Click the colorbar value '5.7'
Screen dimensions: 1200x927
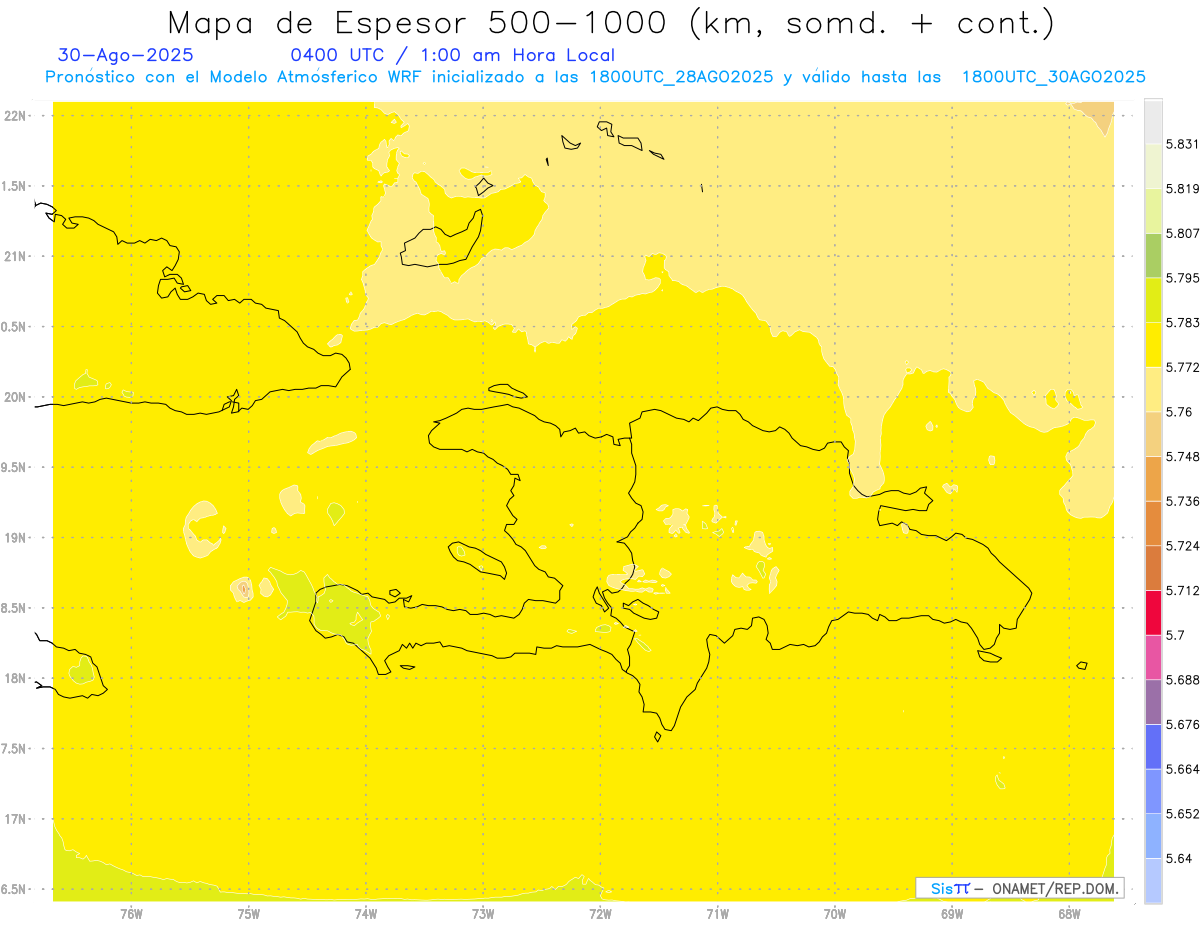1175,635
